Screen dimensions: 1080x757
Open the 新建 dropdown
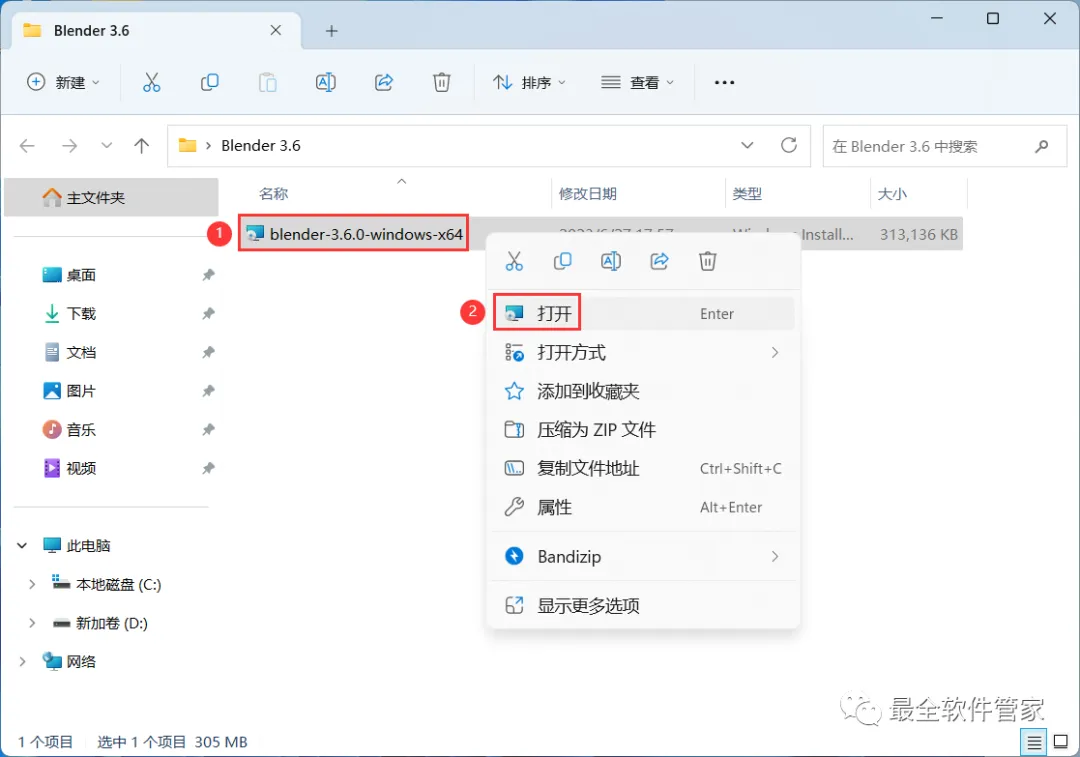click(63, 83)
